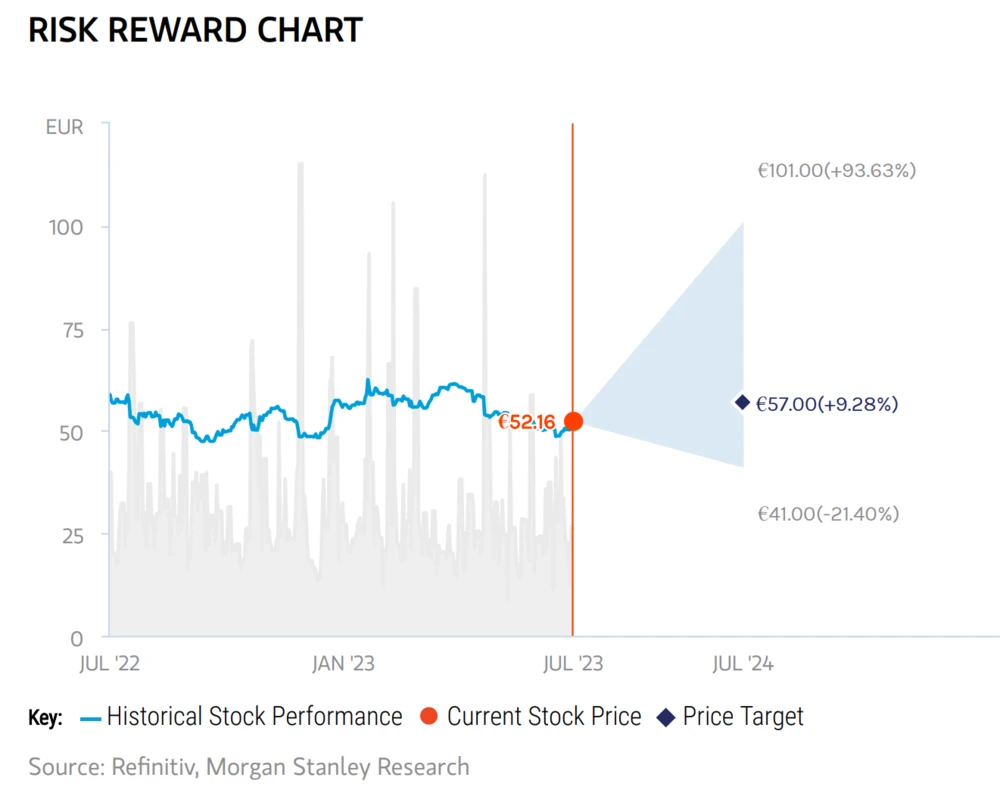The image size is (1000, 793).
Task: Click the navy price target diamond on chart
Action: pos(742,402)
